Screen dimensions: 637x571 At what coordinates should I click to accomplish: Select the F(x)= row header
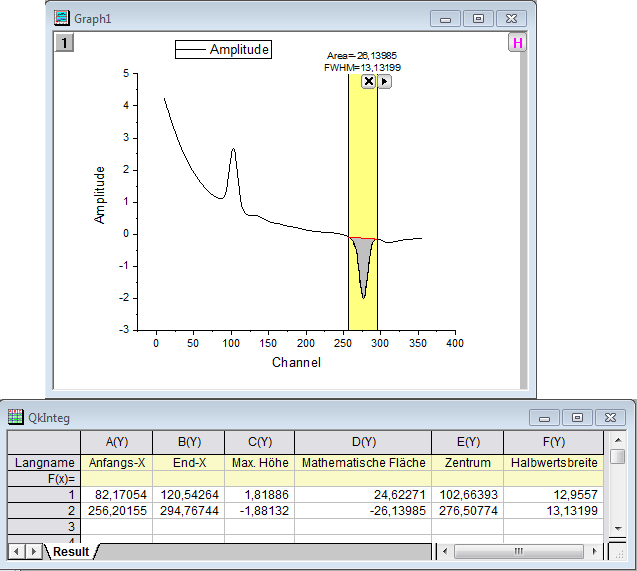(x=44, y=479)
